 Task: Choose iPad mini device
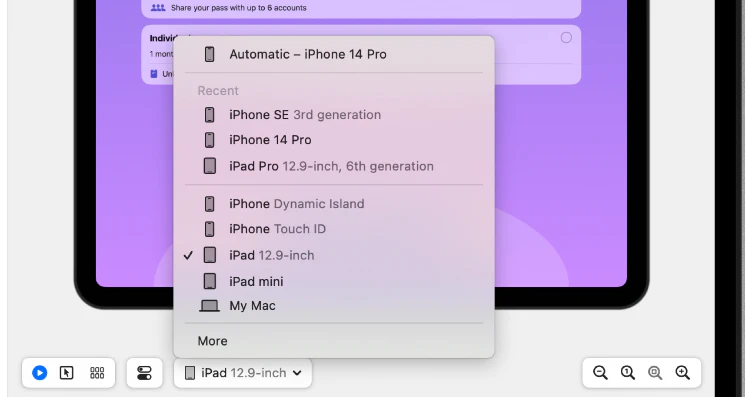334,282
